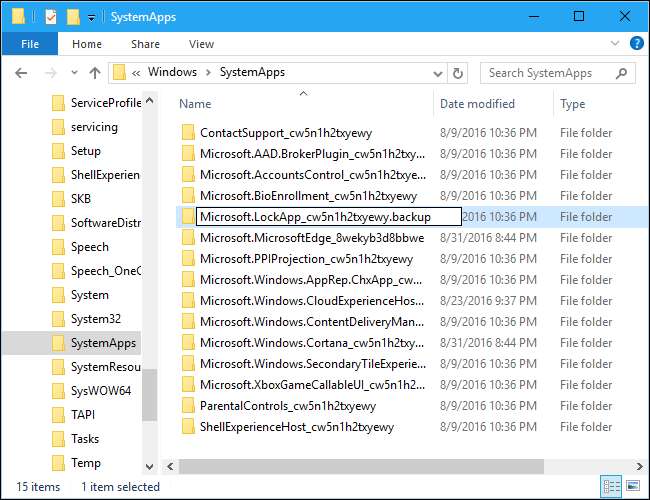Switch to details view in status bar
Screen dimensions: 650x500
coord(611,487)
